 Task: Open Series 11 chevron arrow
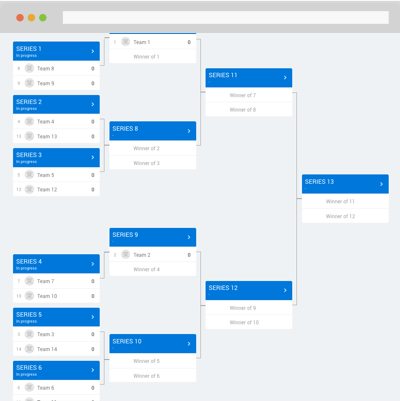[285, 78]
